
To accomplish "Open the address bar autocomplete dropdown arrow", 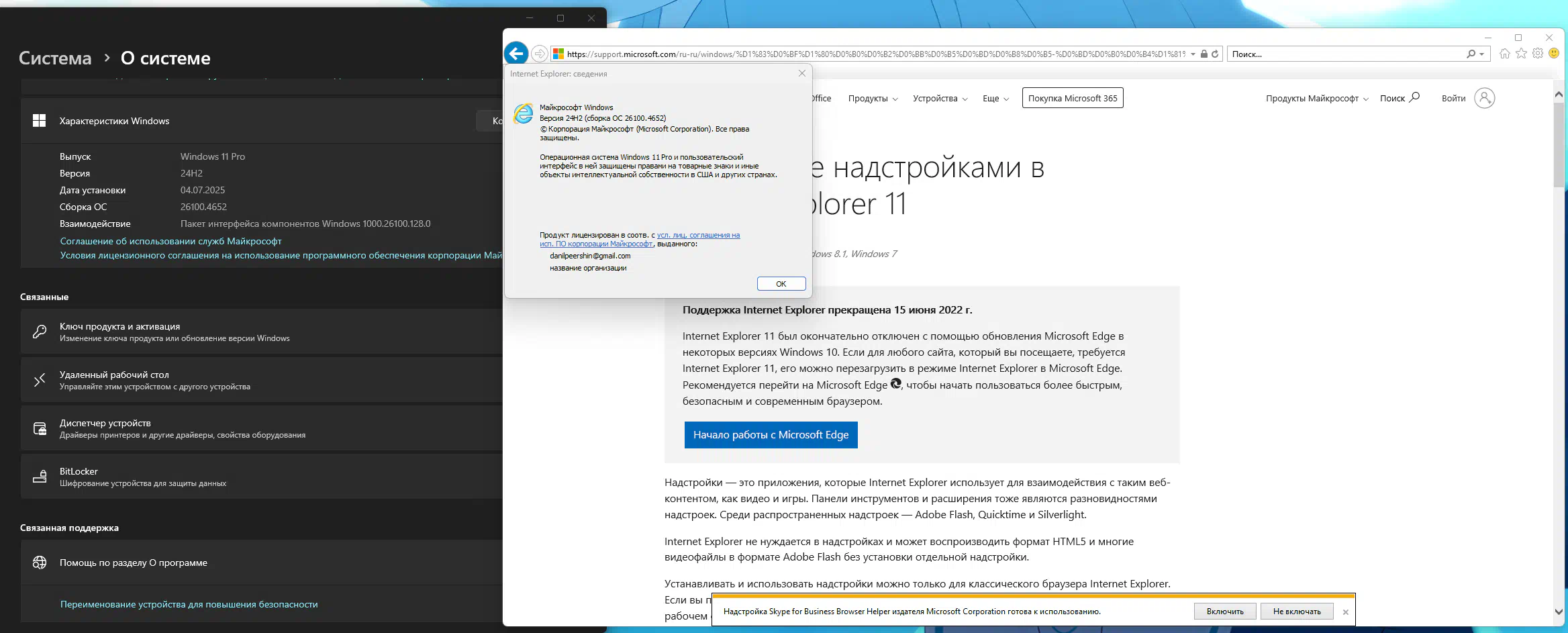I will coord(1193,54).
